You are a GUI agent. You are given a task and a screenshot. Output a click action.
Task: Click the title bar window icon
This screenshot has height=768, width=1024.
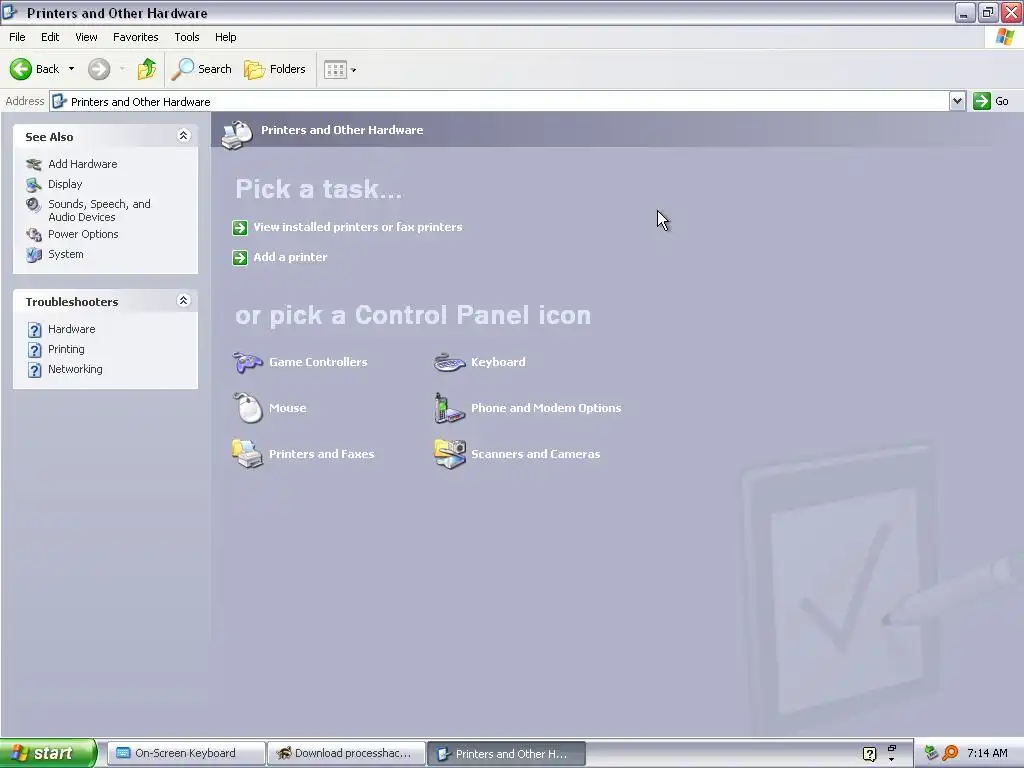pyautogui.click(x=10, y=12)
